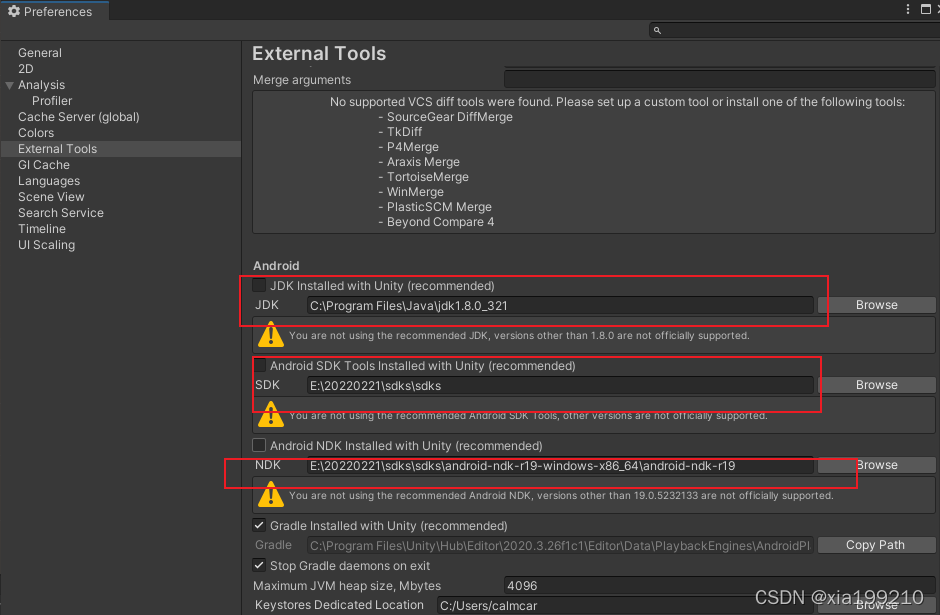Browse for the Android SDK folder
Screen dimensions: 940x615
coord(876,385)
